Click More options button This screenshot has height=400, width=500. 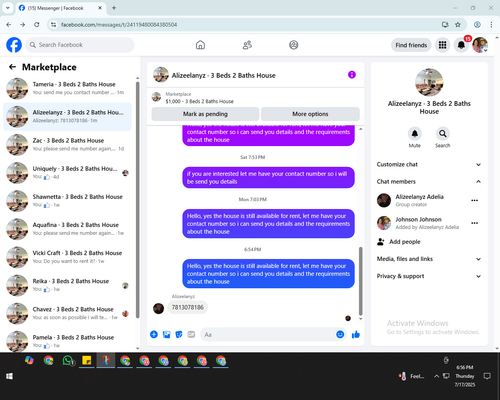click(x=310, y=114)
